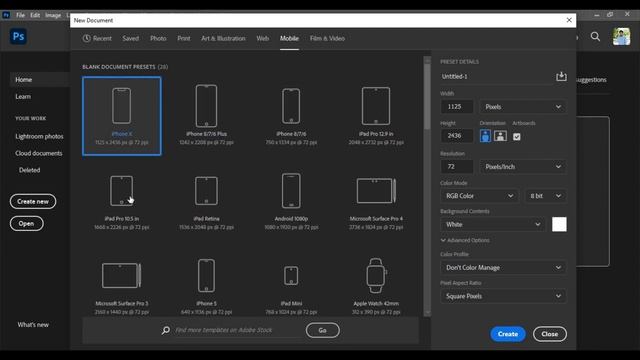640x360 pixels.
Task: Click the Close button
Action: (550, 334)
